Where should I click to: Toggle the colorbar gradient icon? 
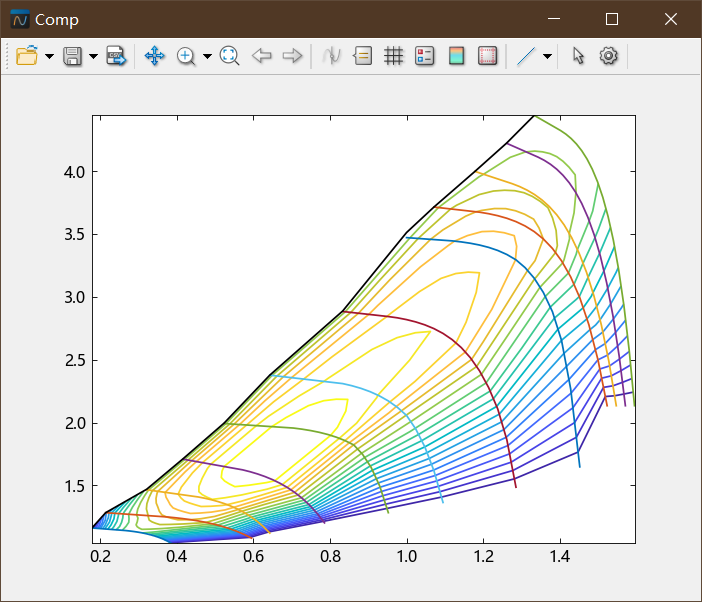pos(456,56)
